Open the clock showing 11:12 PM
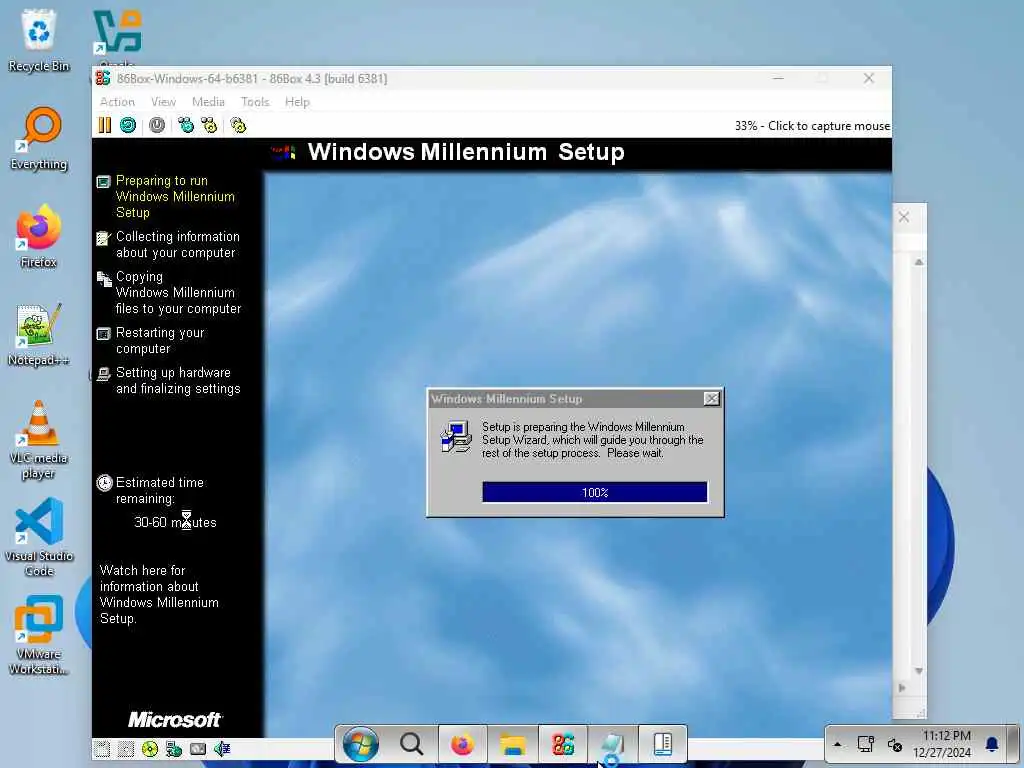The height and width of the screenshot is (768, 1024). (942, 744)
